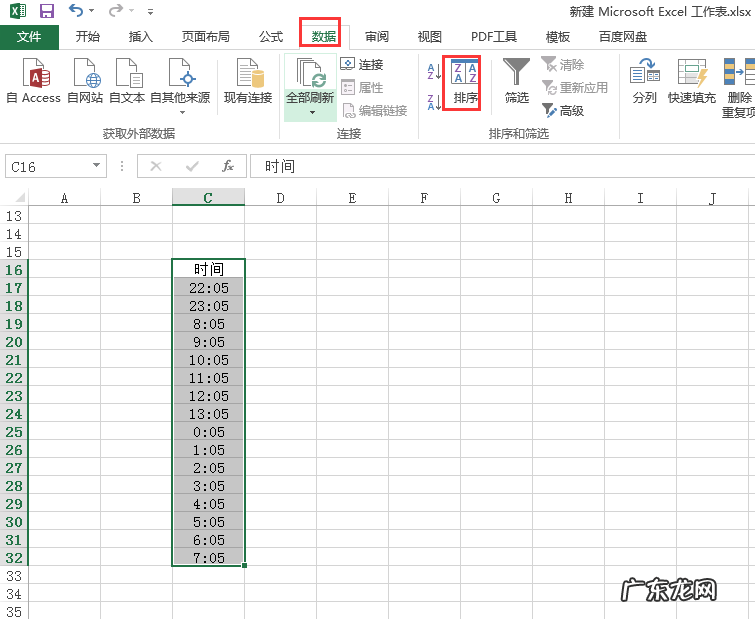Screen dimensions: 755x619
Task: Click the formula bar containing 时间
Action: click(502, 167)
